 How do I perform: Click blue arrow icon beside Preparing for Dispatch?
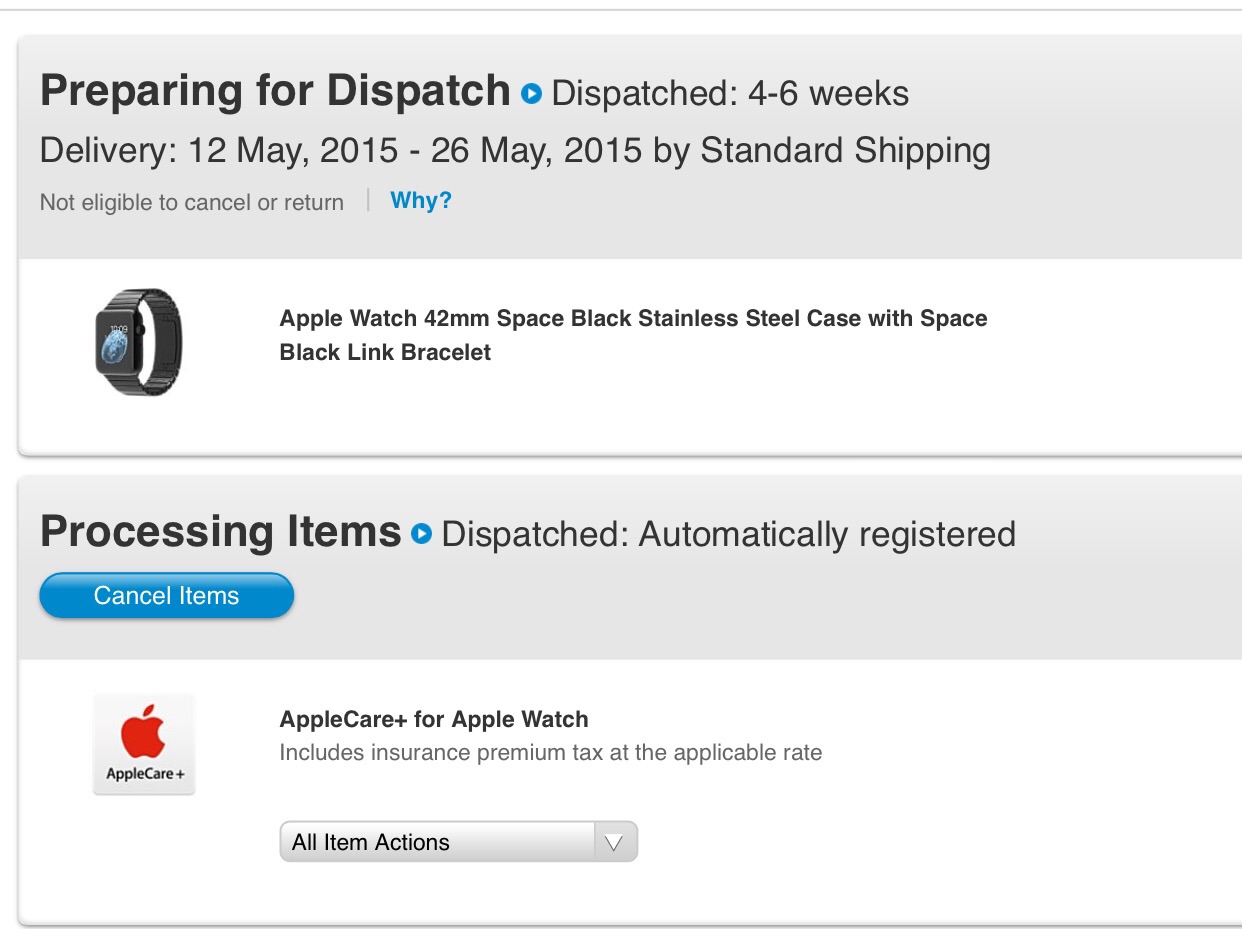click(531, 94)
